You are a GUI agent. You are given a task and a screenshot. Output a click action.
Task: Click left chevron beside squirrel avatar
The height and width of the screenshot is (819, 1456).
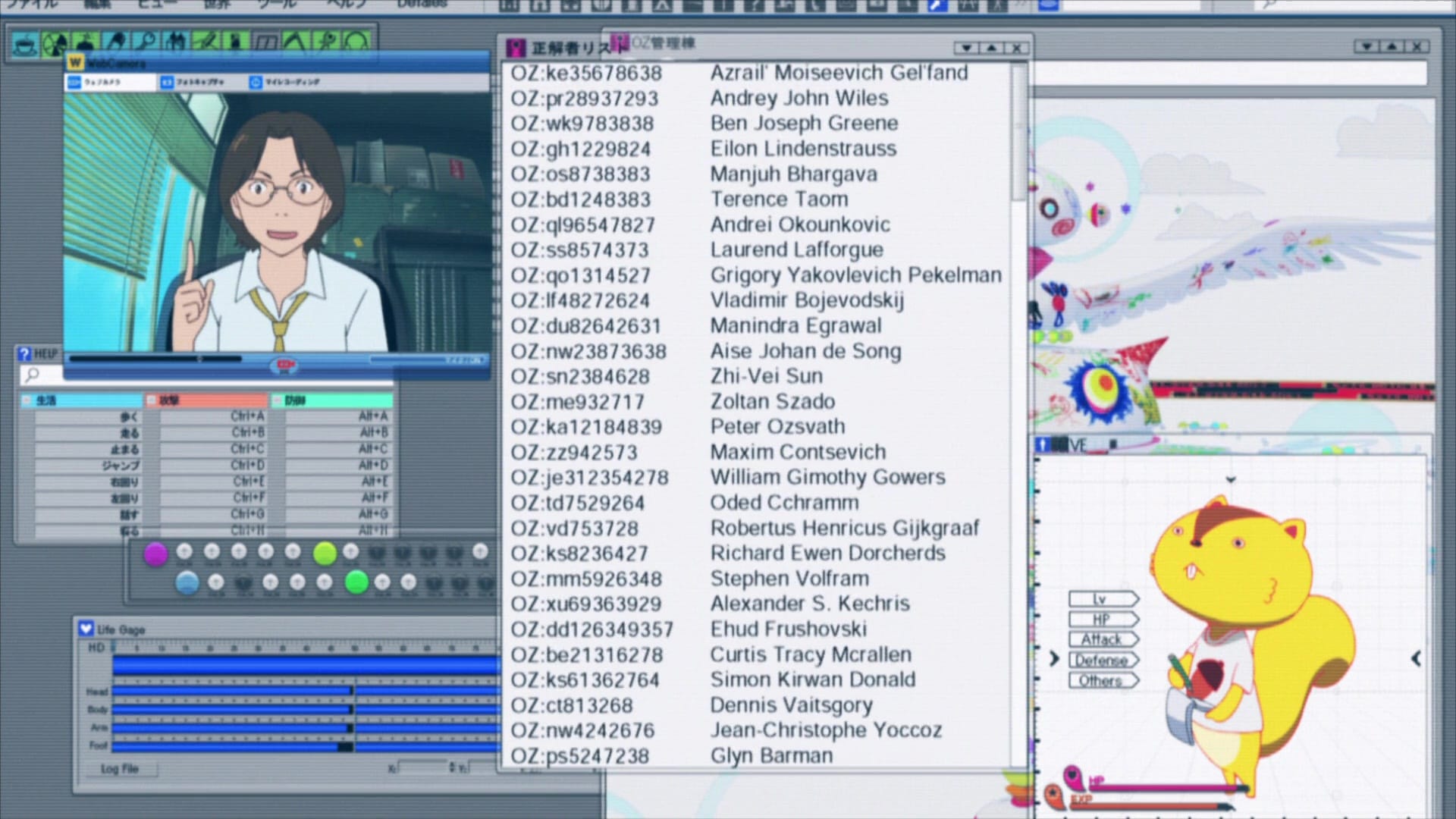1415,658
